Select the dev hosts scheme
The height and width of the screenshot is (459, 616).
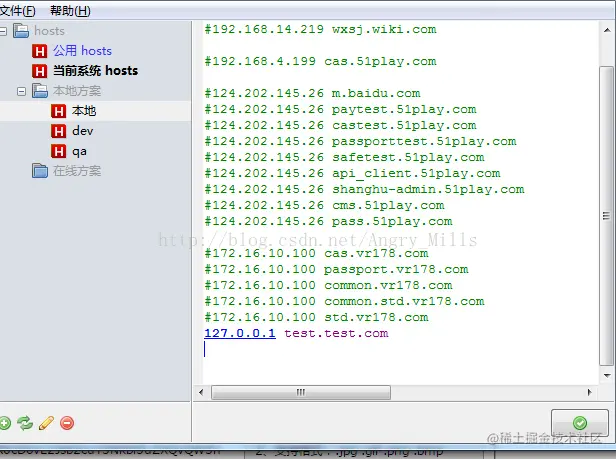point(82,131)
